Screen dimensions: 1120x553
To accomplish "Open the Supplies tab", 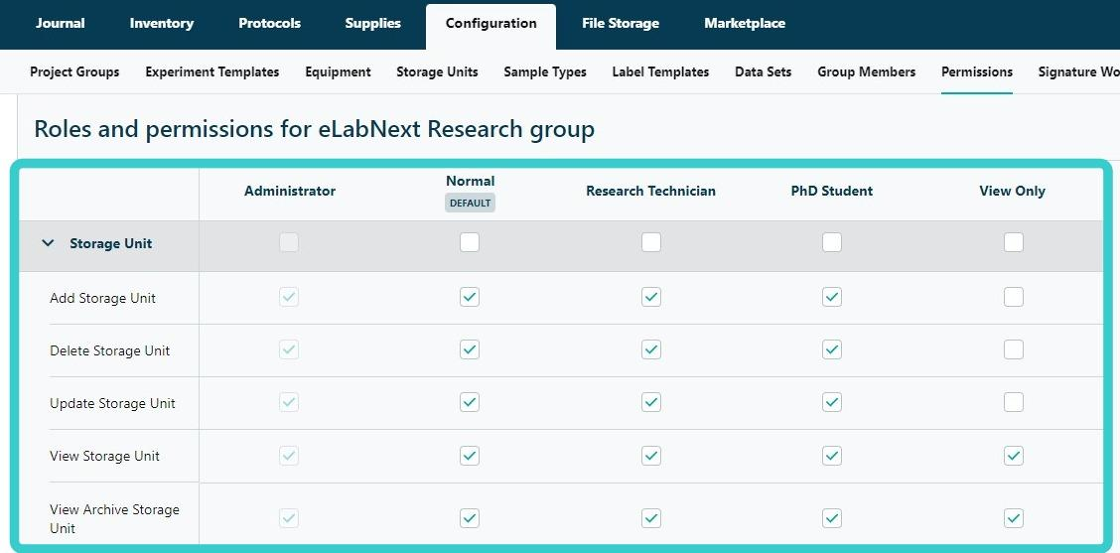I will click(x=373, y=23).
